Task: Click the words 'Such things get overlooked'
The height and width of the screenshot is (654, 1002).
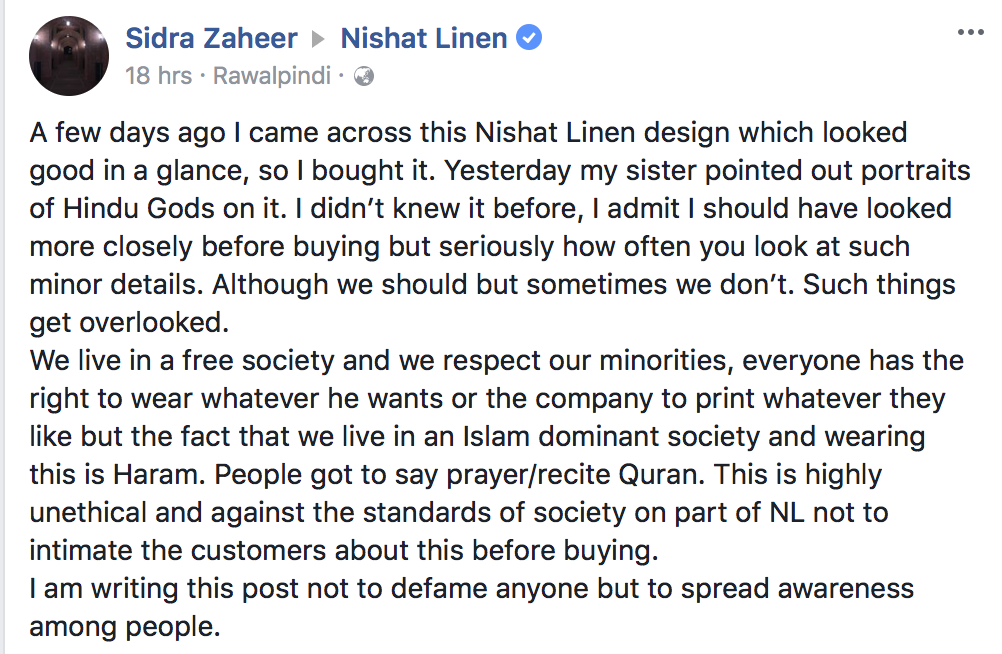Action: [x=492, y=304]
